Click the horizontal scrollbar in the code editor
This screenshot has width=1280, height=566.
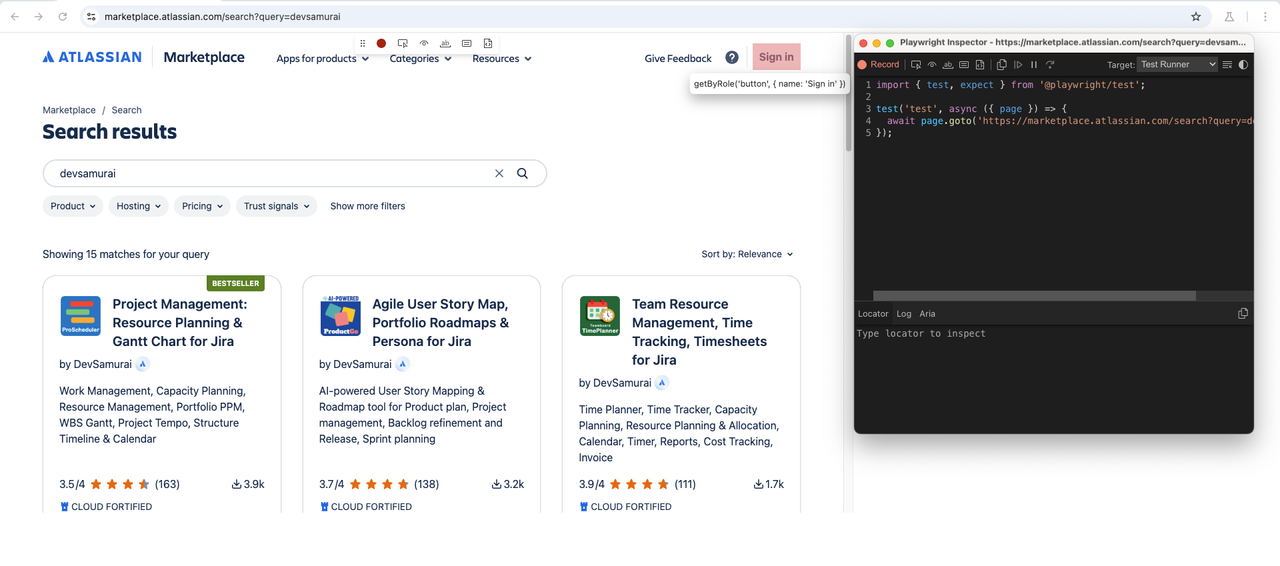[x=1034, y=296]
